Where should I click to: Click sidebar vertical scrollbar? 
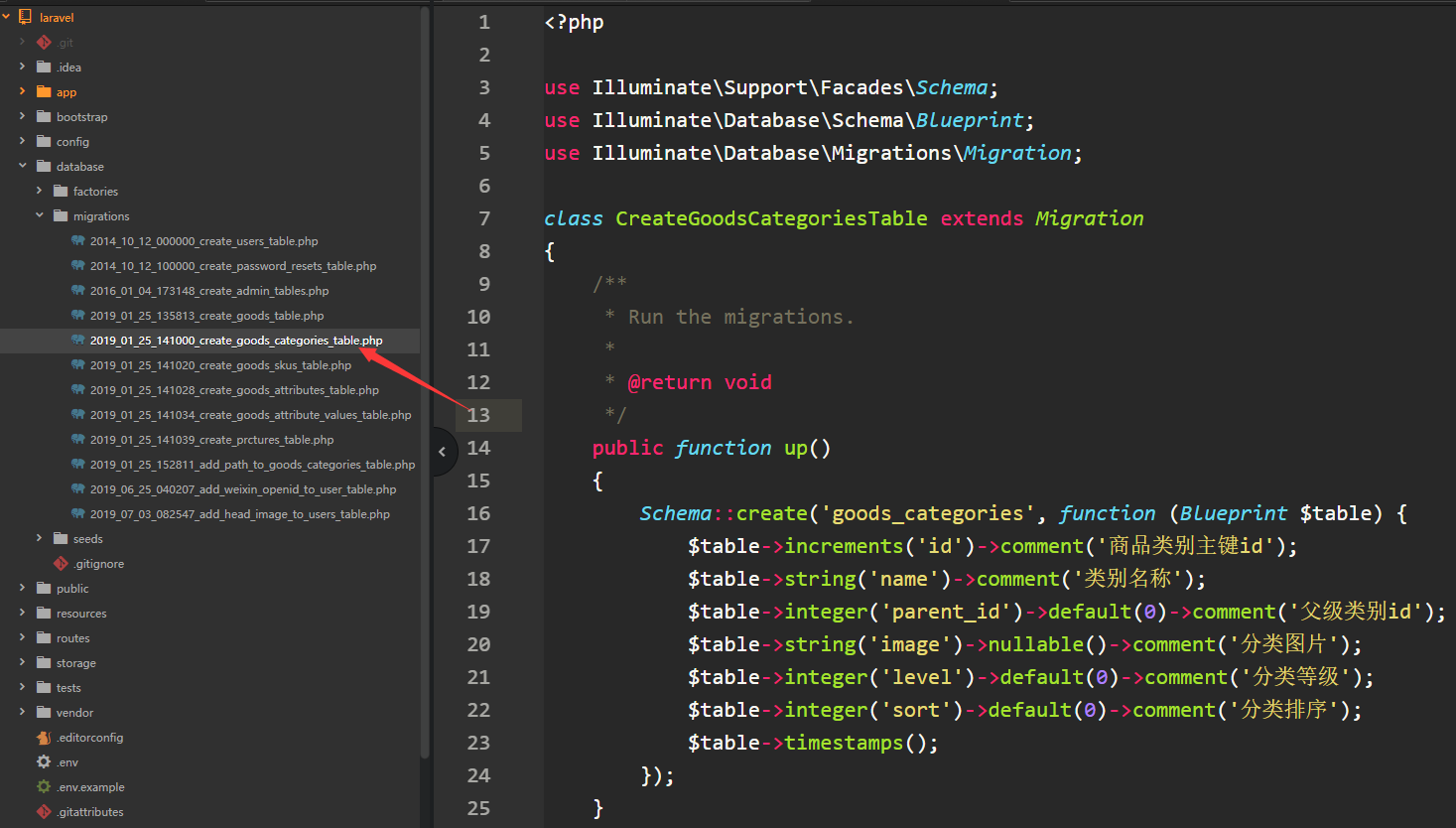coord(425,382)
